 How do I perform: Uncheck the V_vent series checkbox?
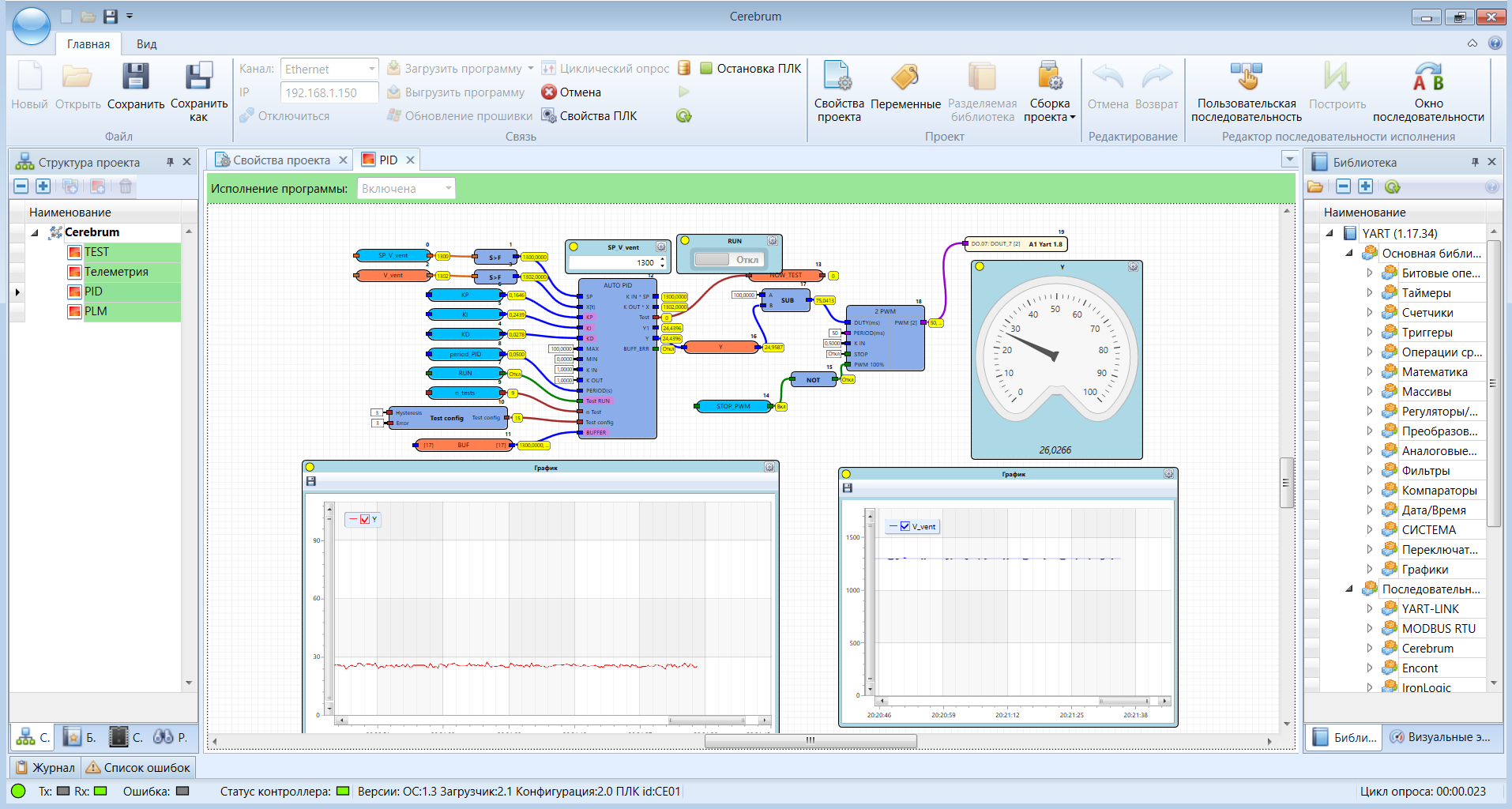905,526
